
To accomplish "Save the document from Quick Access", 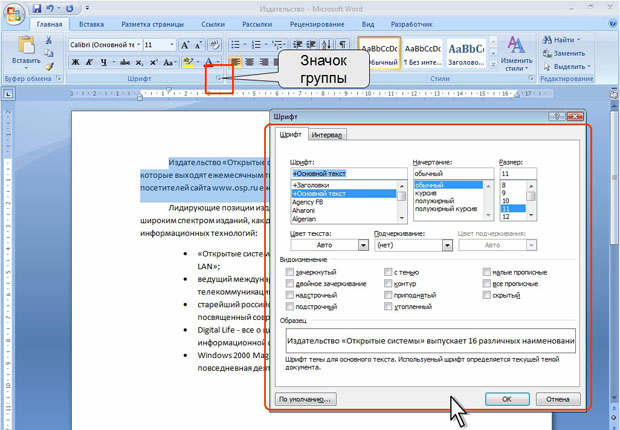I will 37,8.
